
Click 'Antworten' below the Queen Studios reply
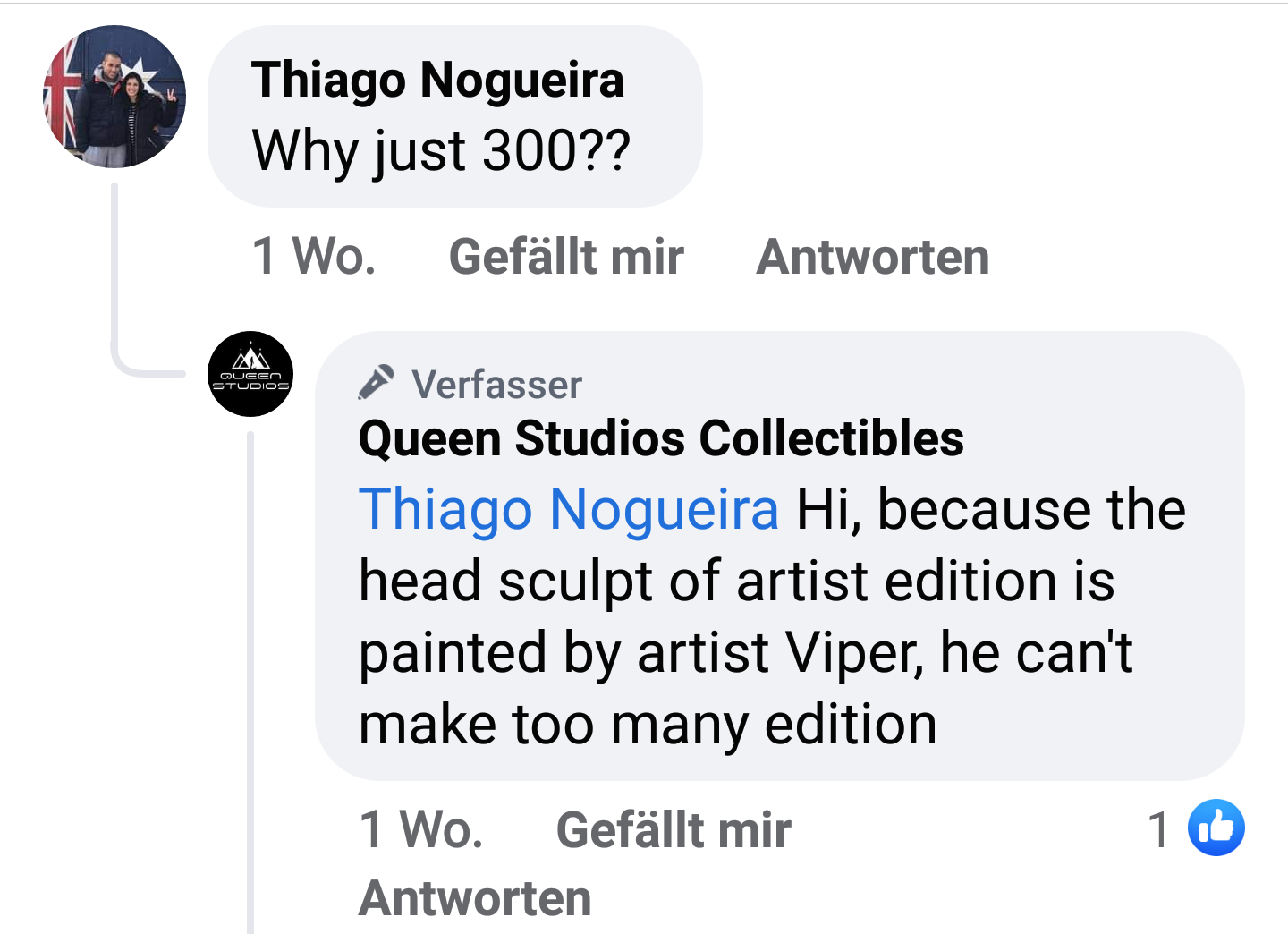475,898
